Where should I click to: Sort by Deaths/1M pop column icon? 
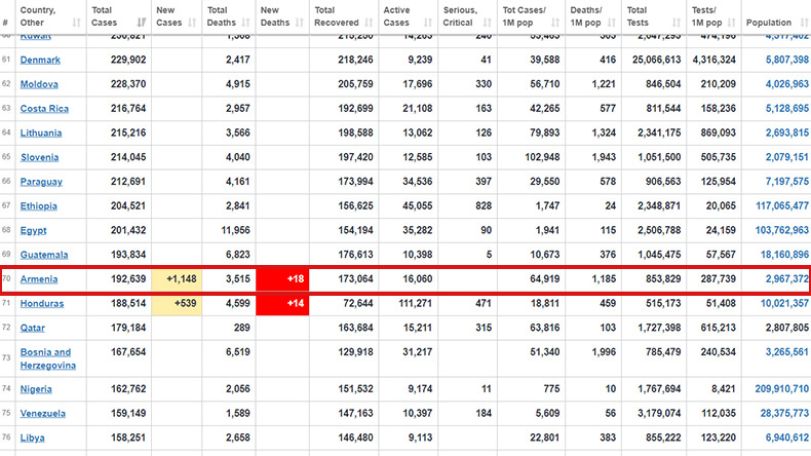(611, 22)
